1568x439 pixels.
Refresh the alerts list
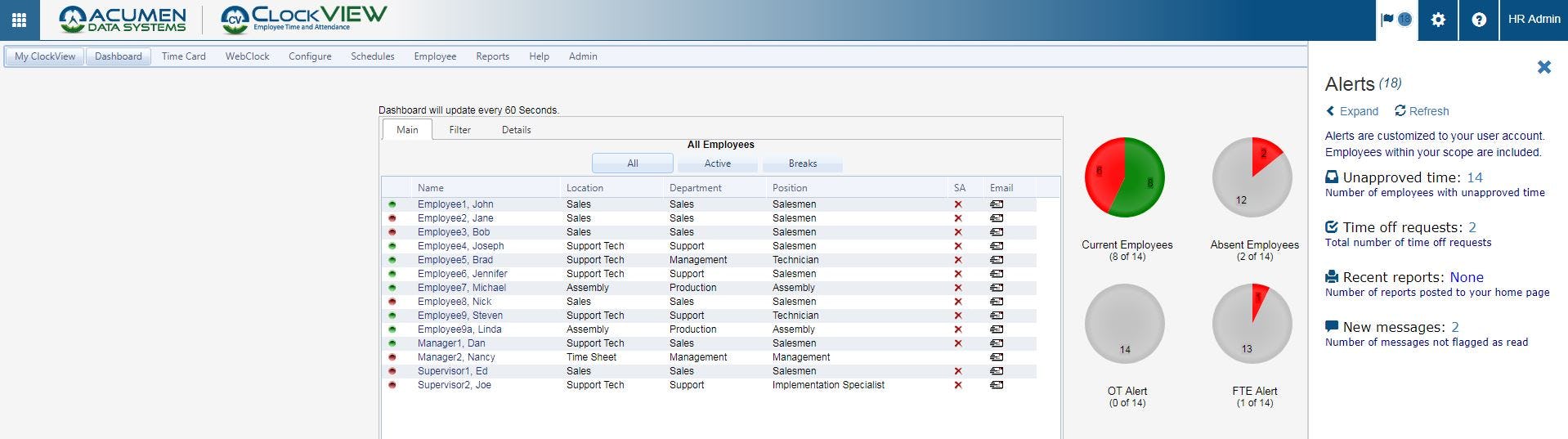1422,111
